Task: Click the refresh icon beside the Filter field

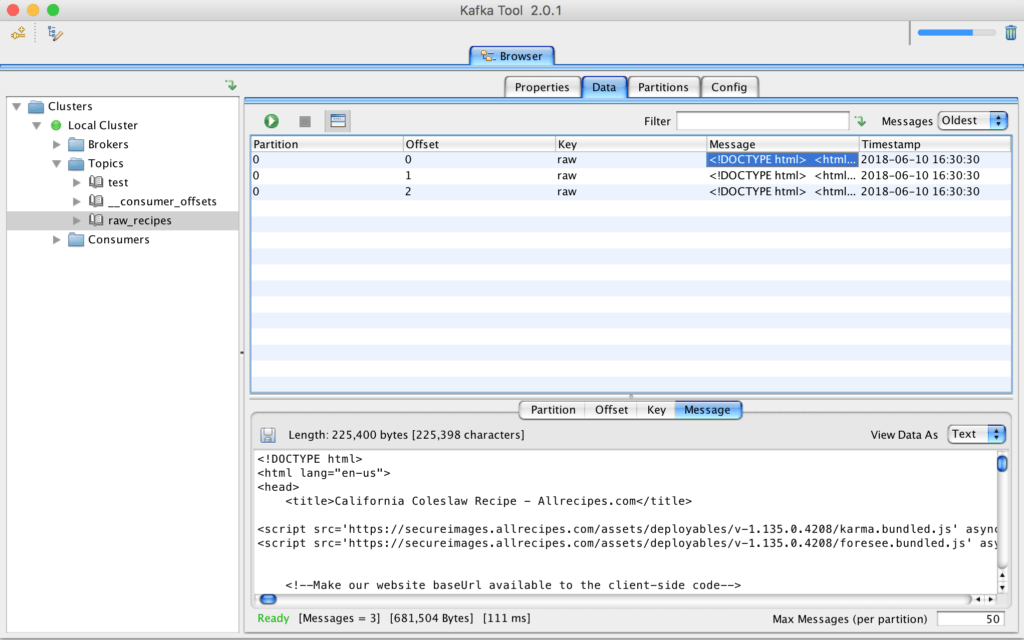Action: pos(860,120)
